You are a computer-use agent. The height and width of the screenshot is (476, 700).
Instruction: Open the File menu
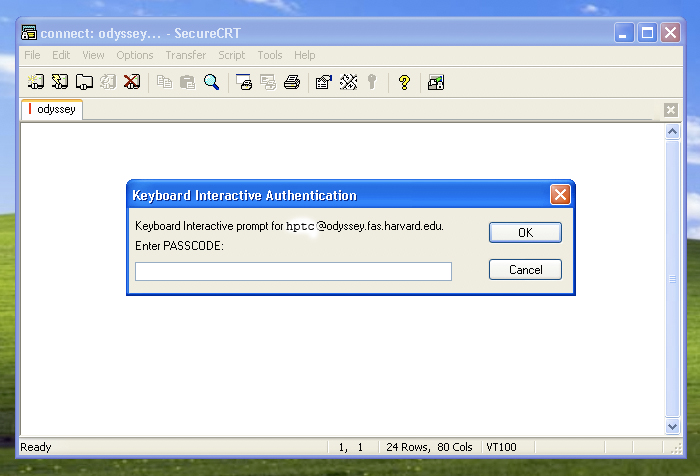coord(32,55)
